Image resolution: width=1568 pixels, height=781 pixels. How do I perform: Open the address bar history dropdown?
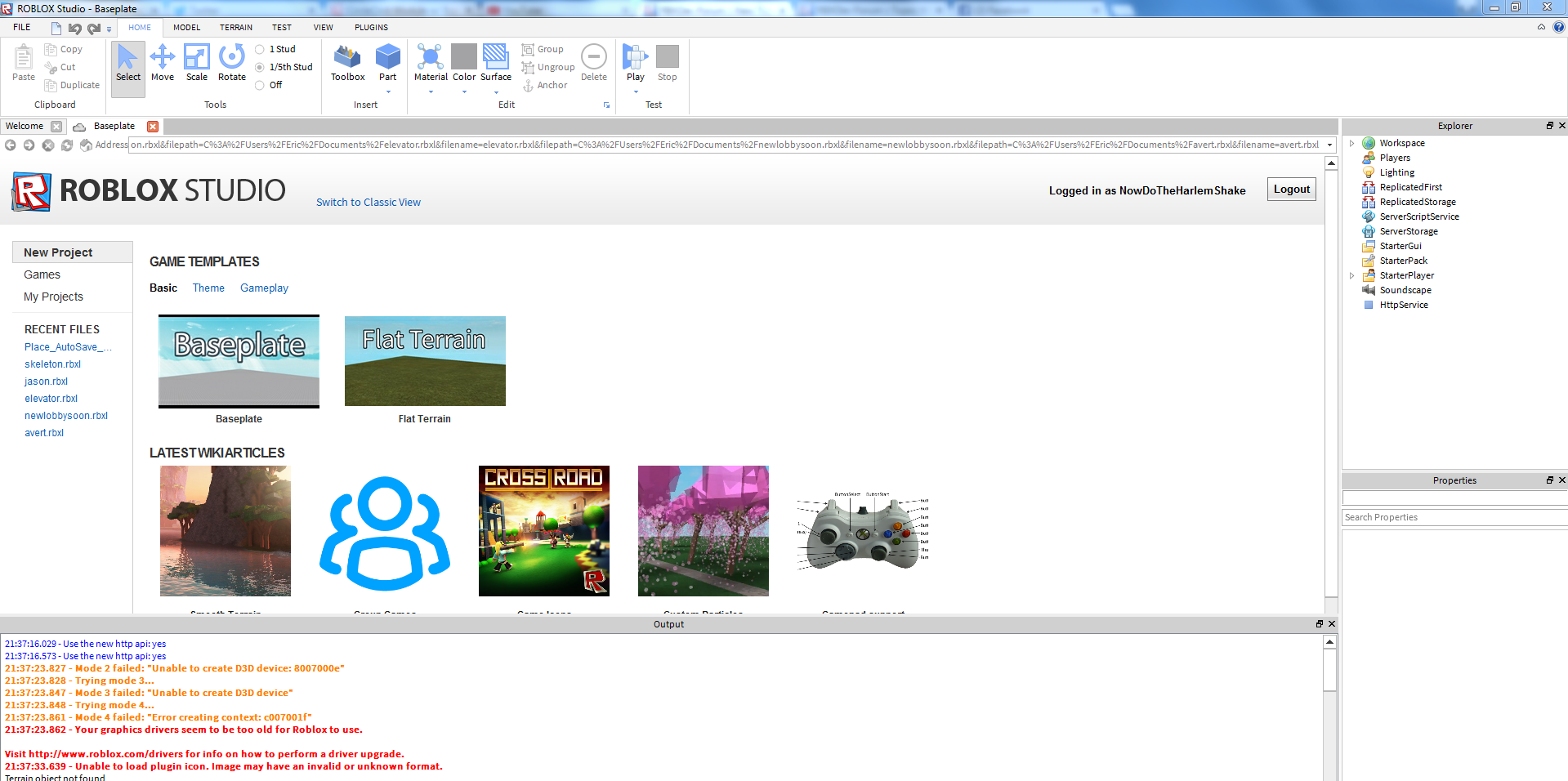1330,145
